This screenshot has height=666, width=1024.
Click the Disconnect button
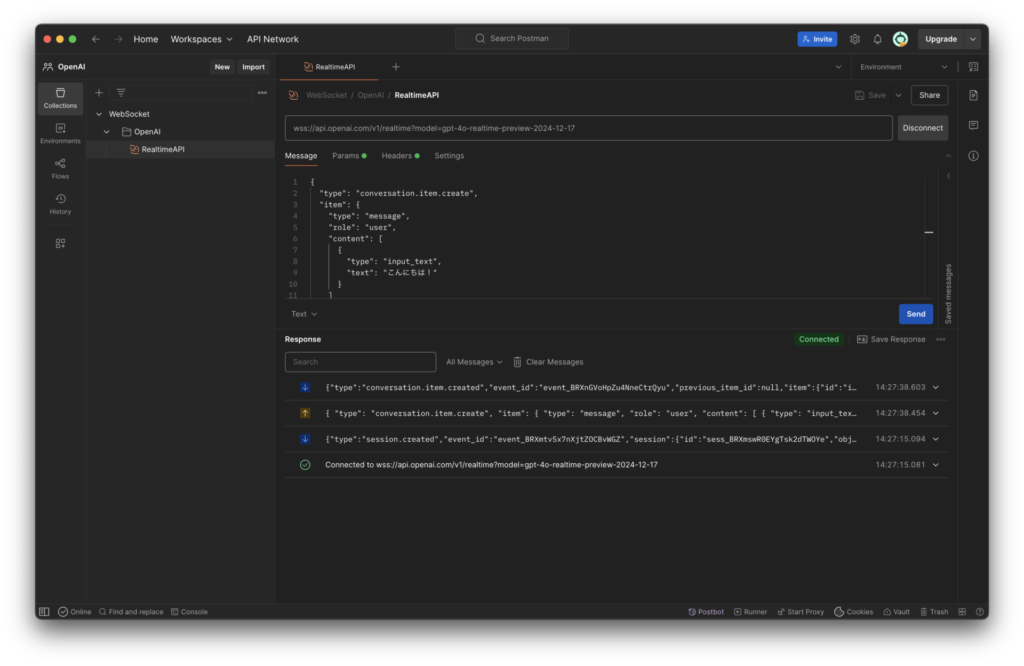coord(923,128)
